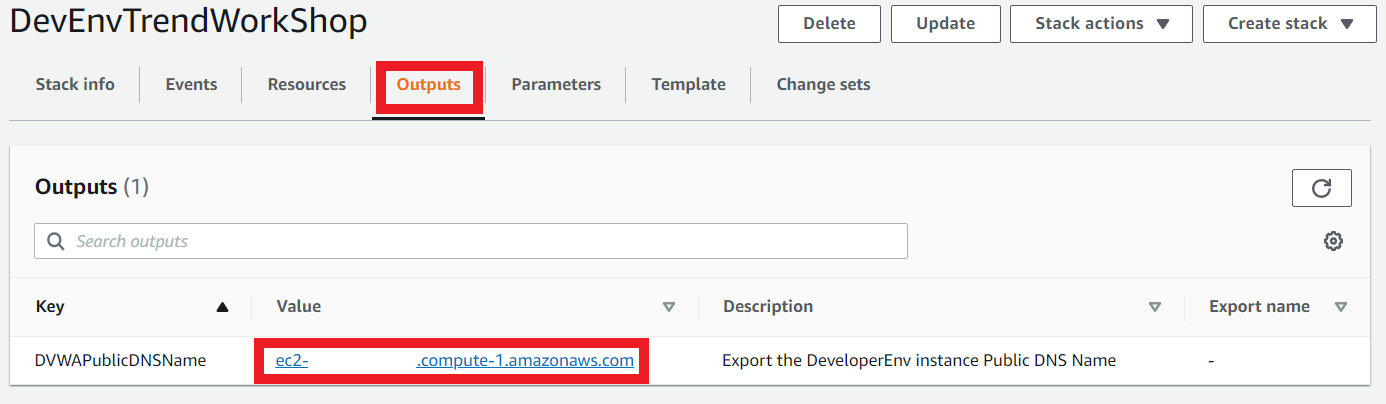The image size is (1386, 404).
Task: Expand the Stack actions dropdown
Action: click(x=1101, y=24)
